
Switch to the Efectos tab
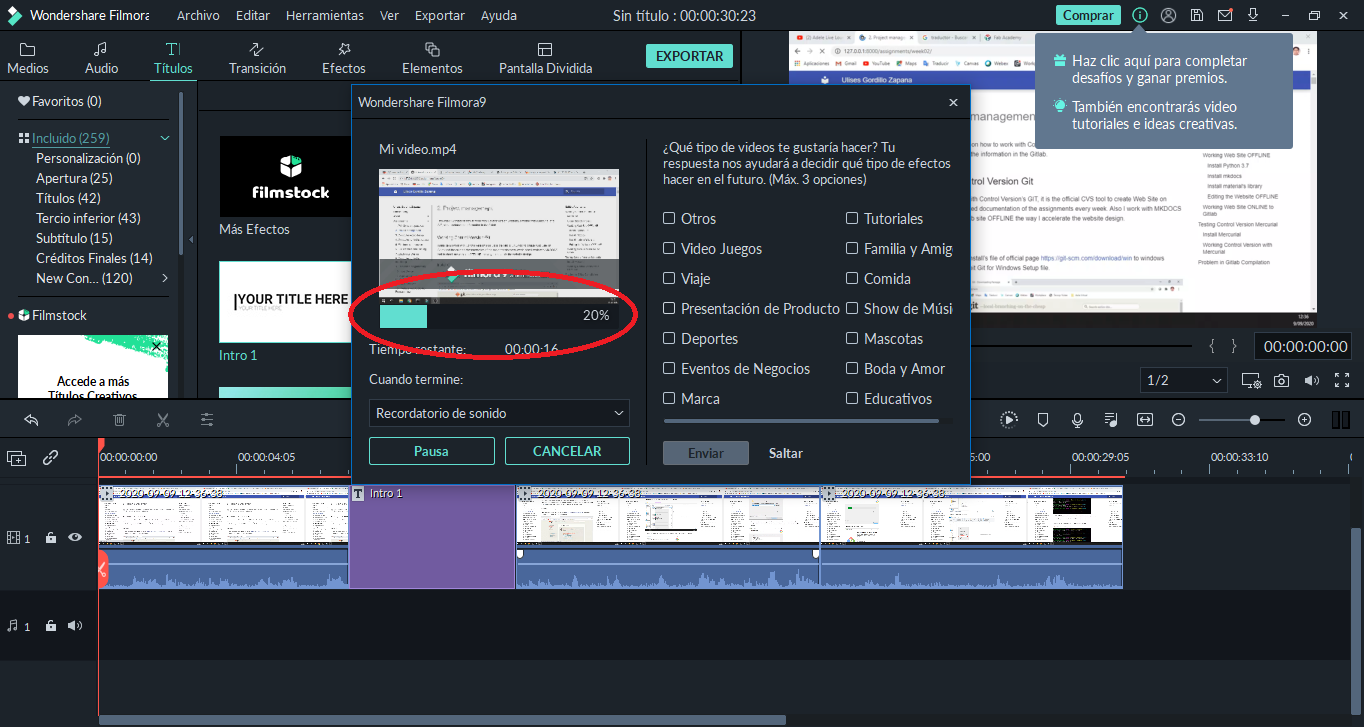pos(343,58)
